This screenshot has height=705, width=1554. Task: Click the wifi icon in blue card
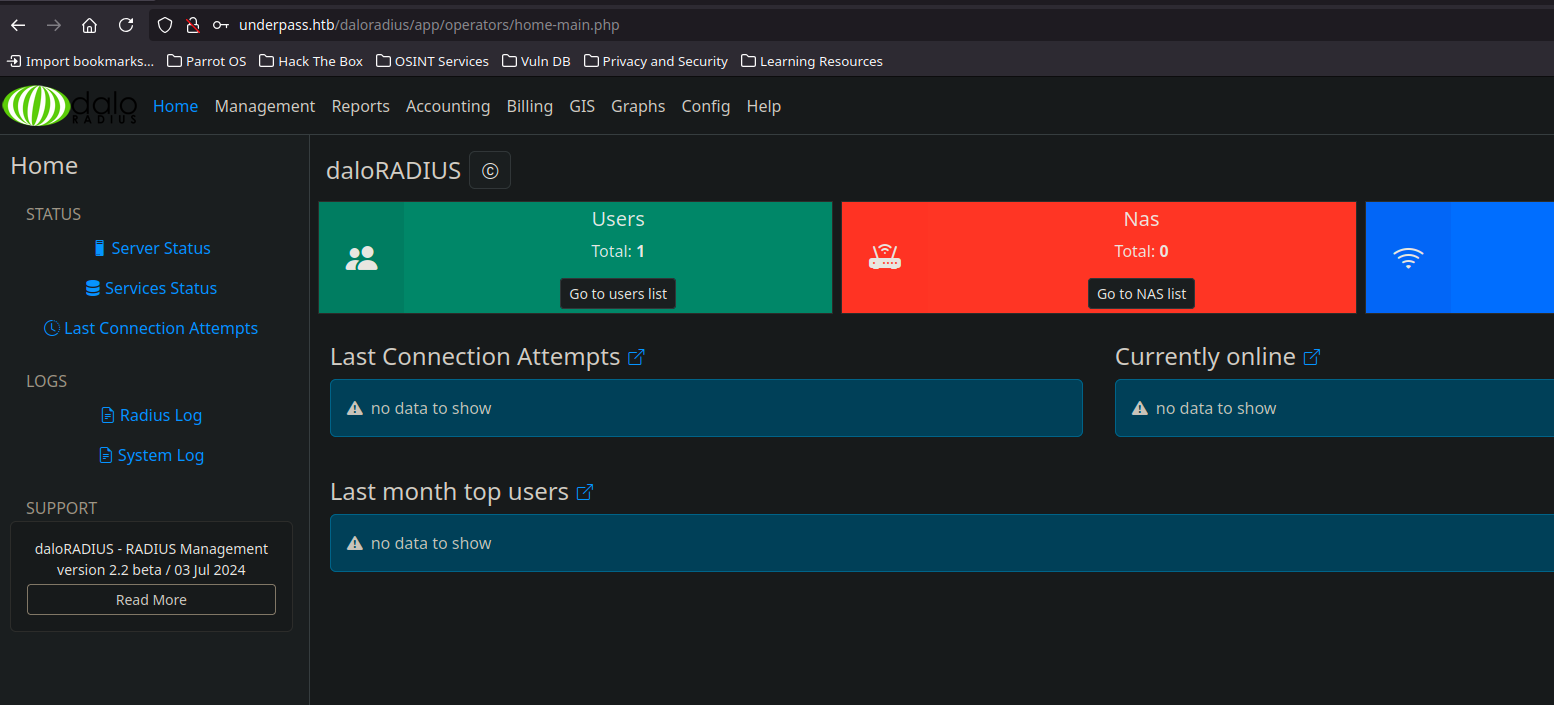(x=1408, y=258)
